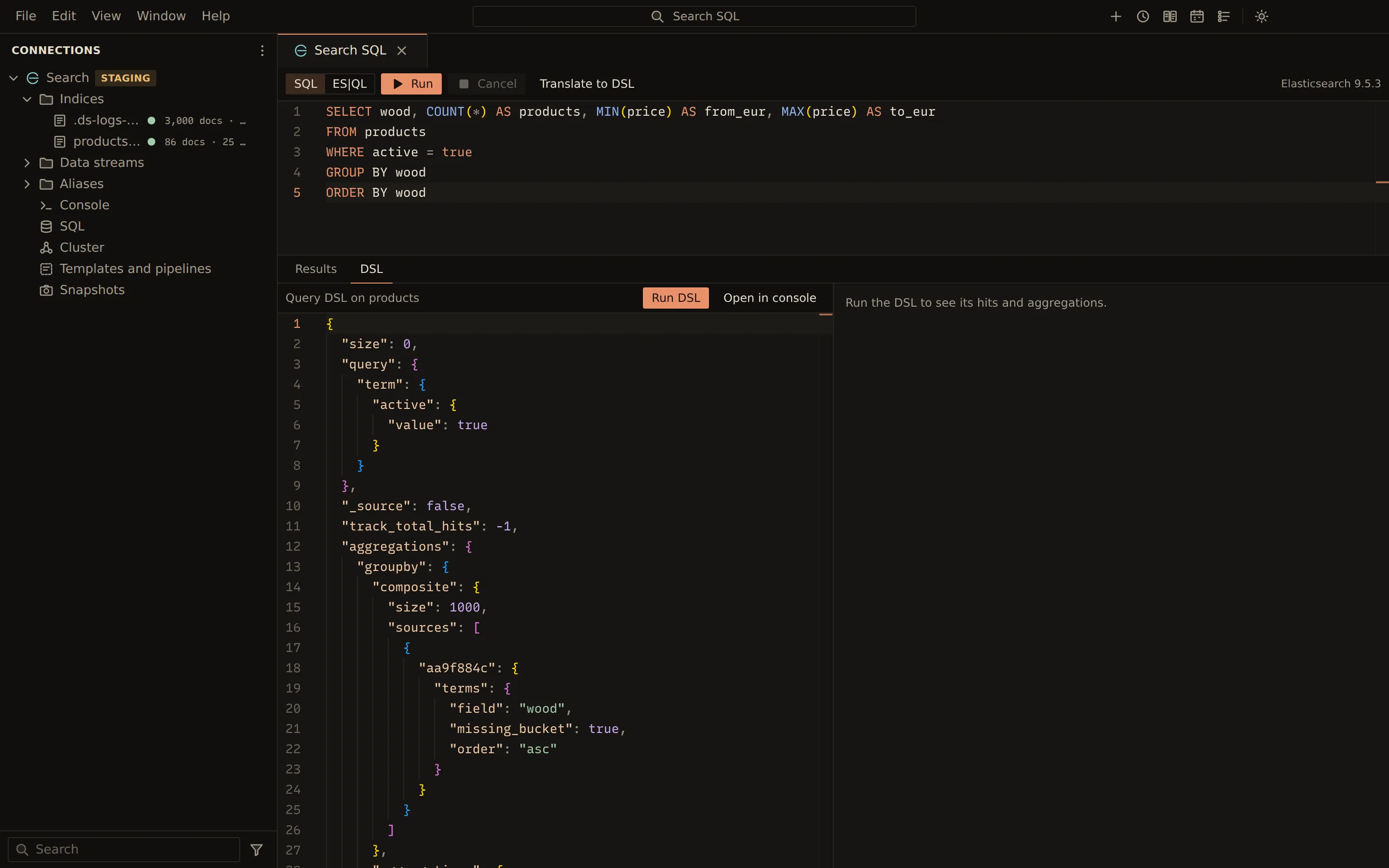Open the Connections three-dot menu
The height and width of the screenshot is (868, 1389).
coord(262,51)
